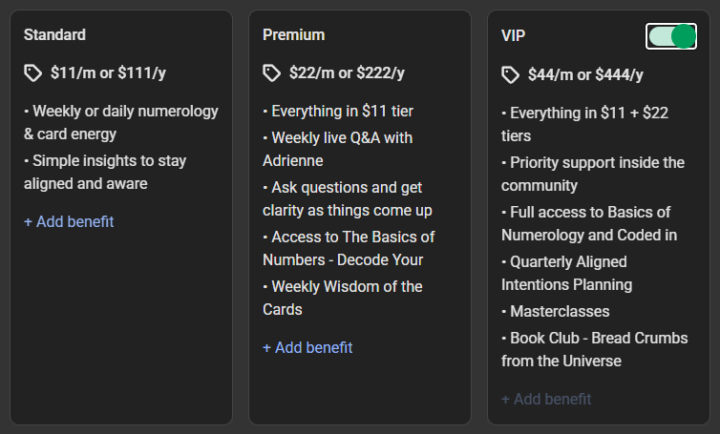Click the price tag icon on Premium card
This screenshot has height=434, width=720.
272,73
